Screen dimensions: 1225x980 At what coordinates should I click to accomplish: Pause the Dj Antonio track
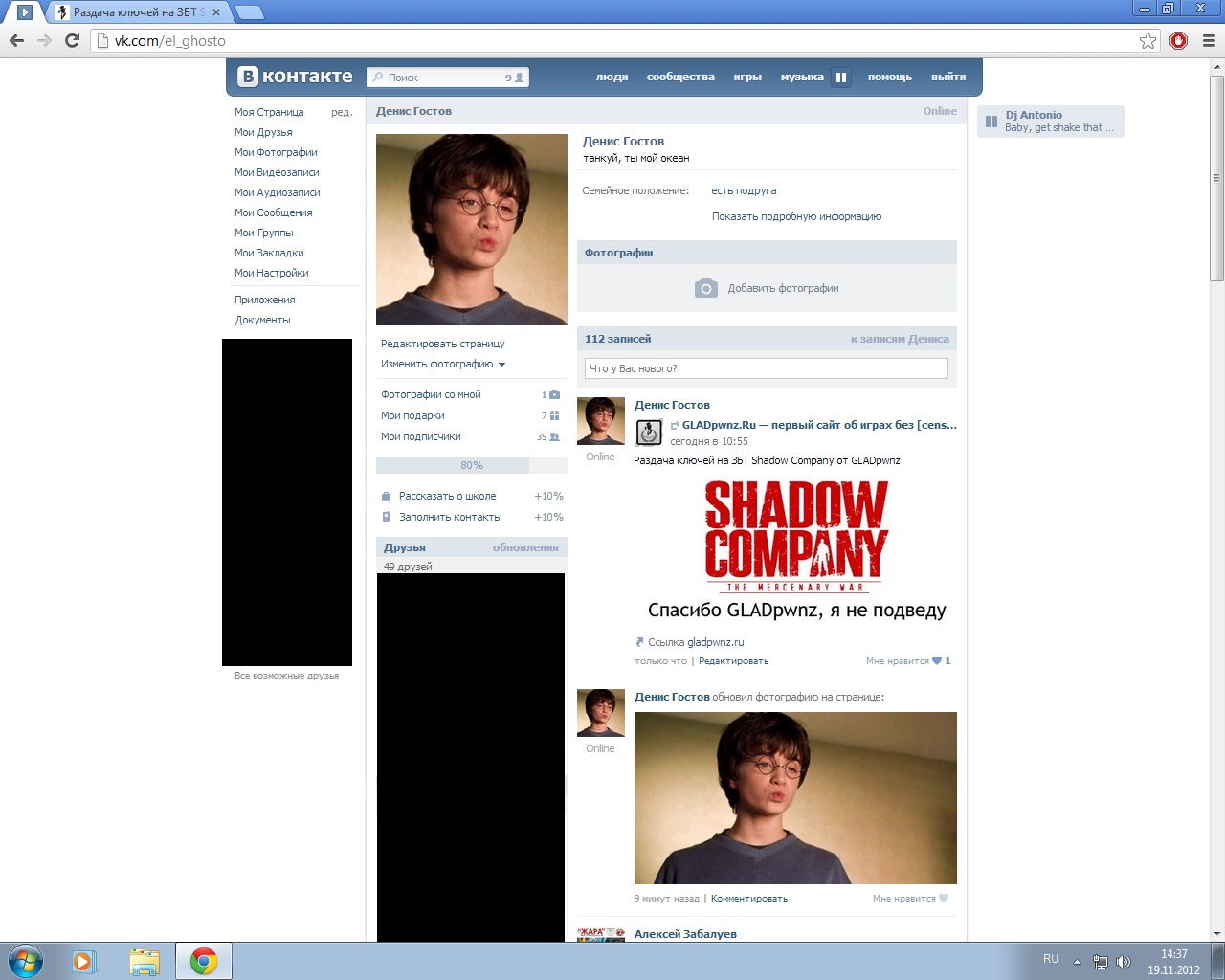click(x=991, y=122)
